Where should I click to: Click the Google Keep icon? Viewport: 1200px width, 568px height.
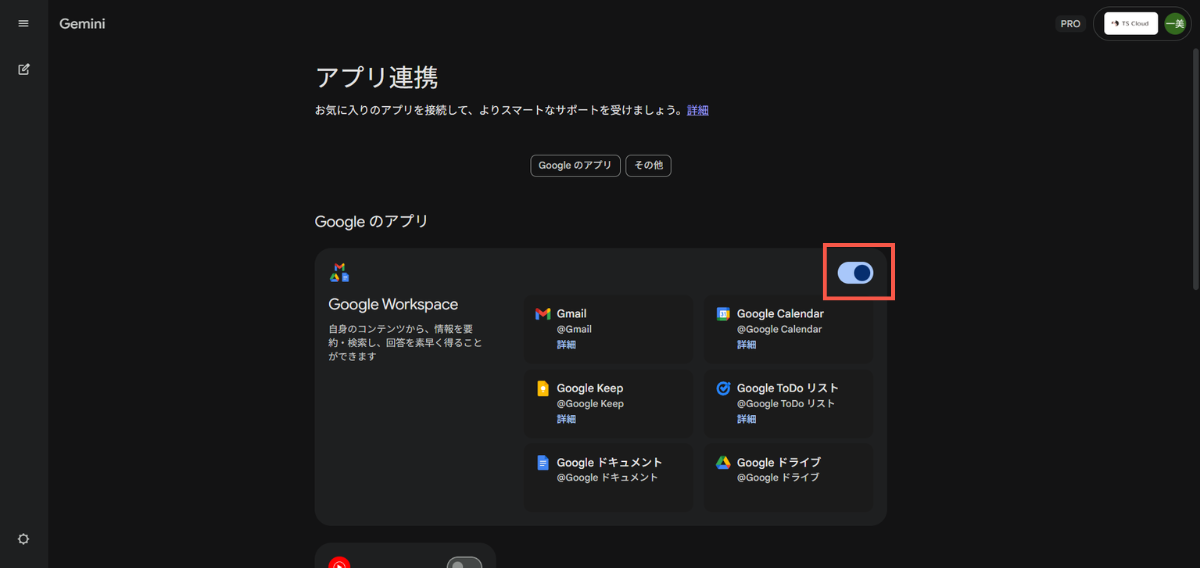click(x=543, y=389)
